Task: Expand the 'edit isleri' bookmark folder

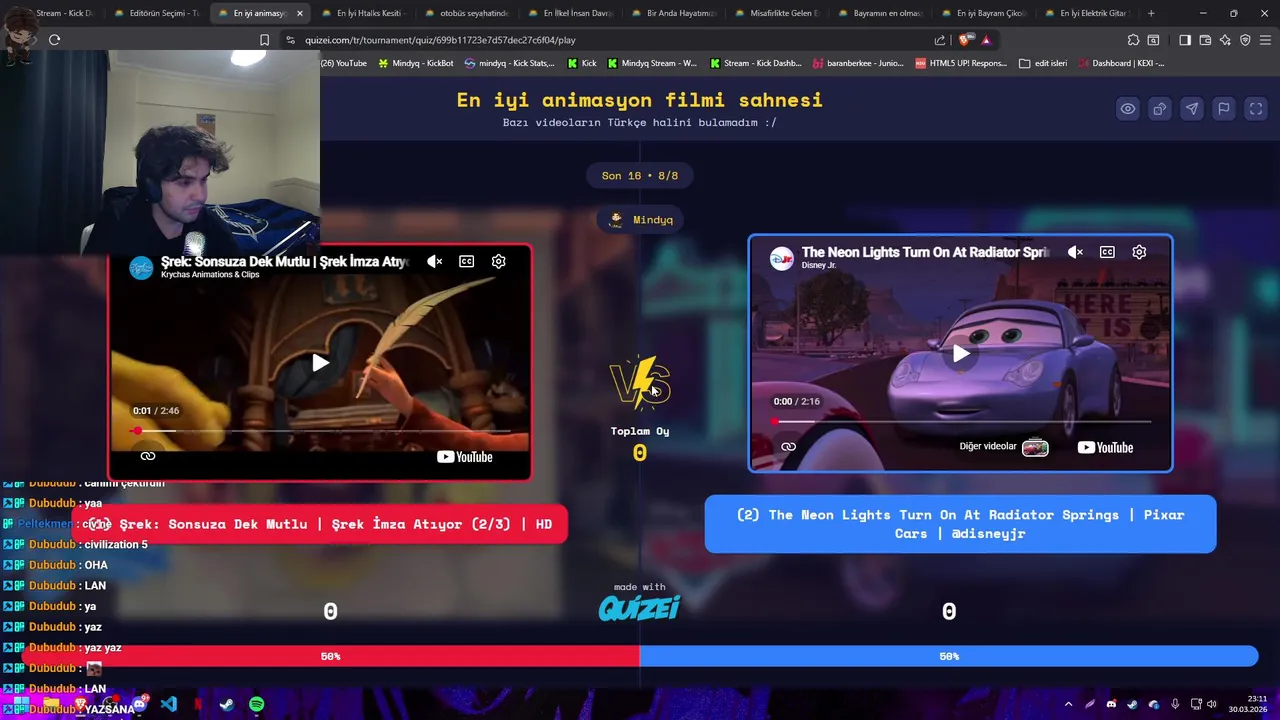Action: pos(1043,63)
